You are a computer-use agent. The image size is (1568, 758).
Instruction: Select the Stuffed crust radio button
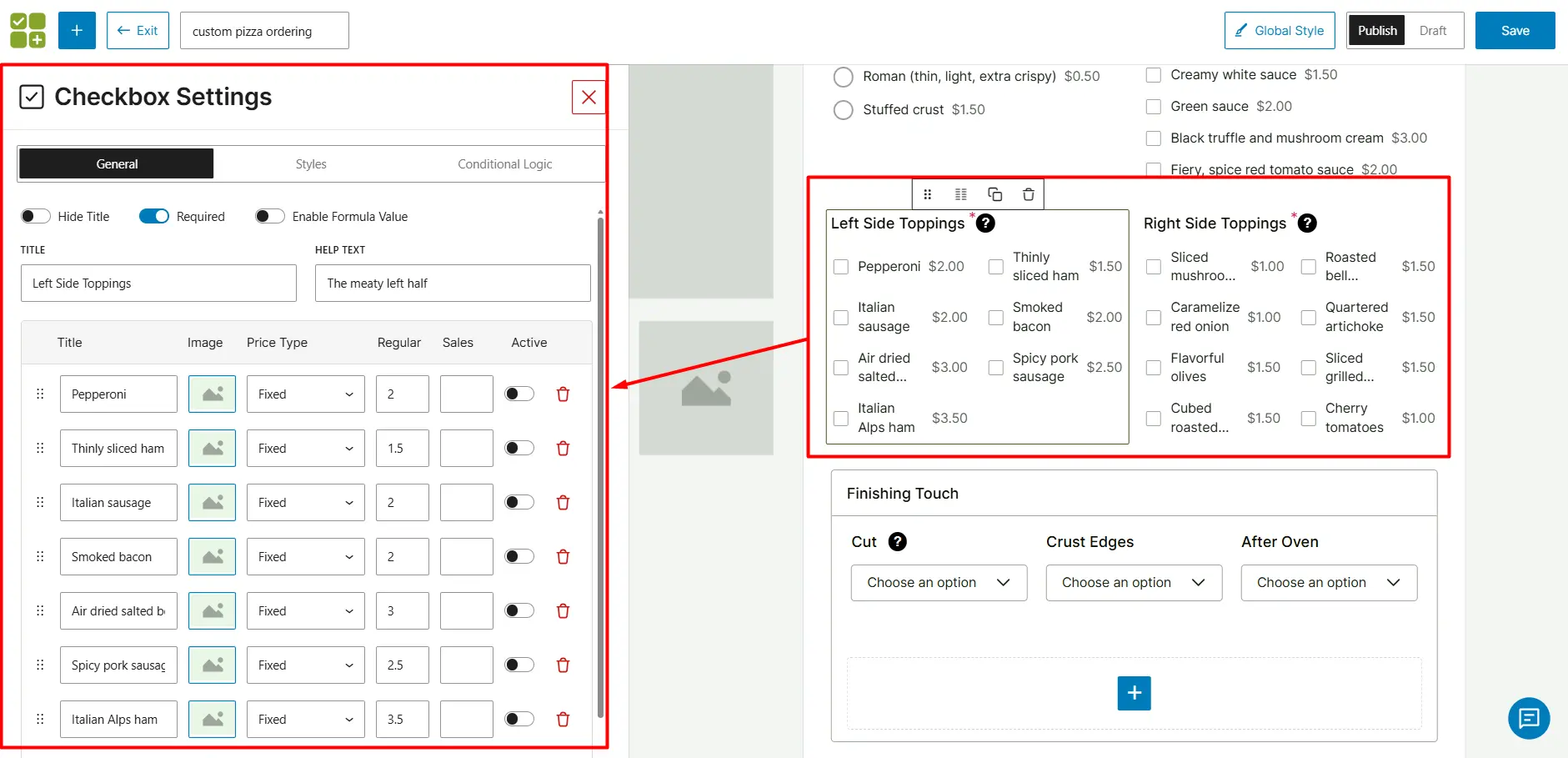point(843,109)
